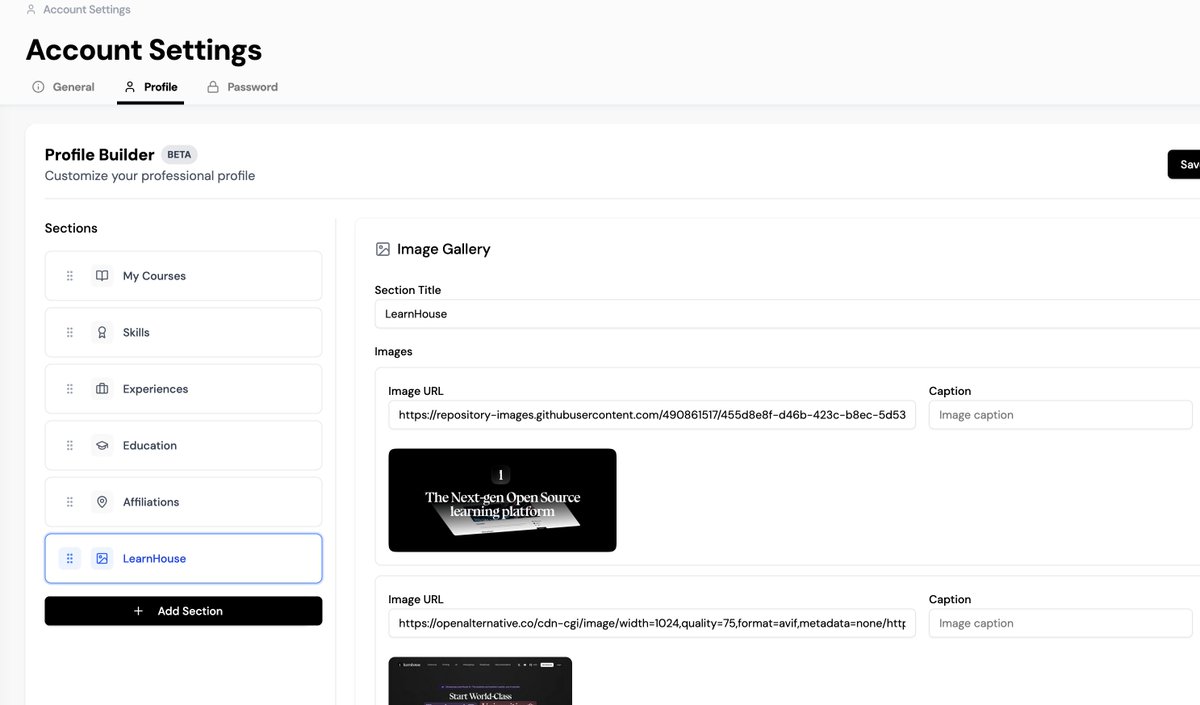
Task: Click the user icon in Account Settings breadcrumb
Action: point(31,10)
